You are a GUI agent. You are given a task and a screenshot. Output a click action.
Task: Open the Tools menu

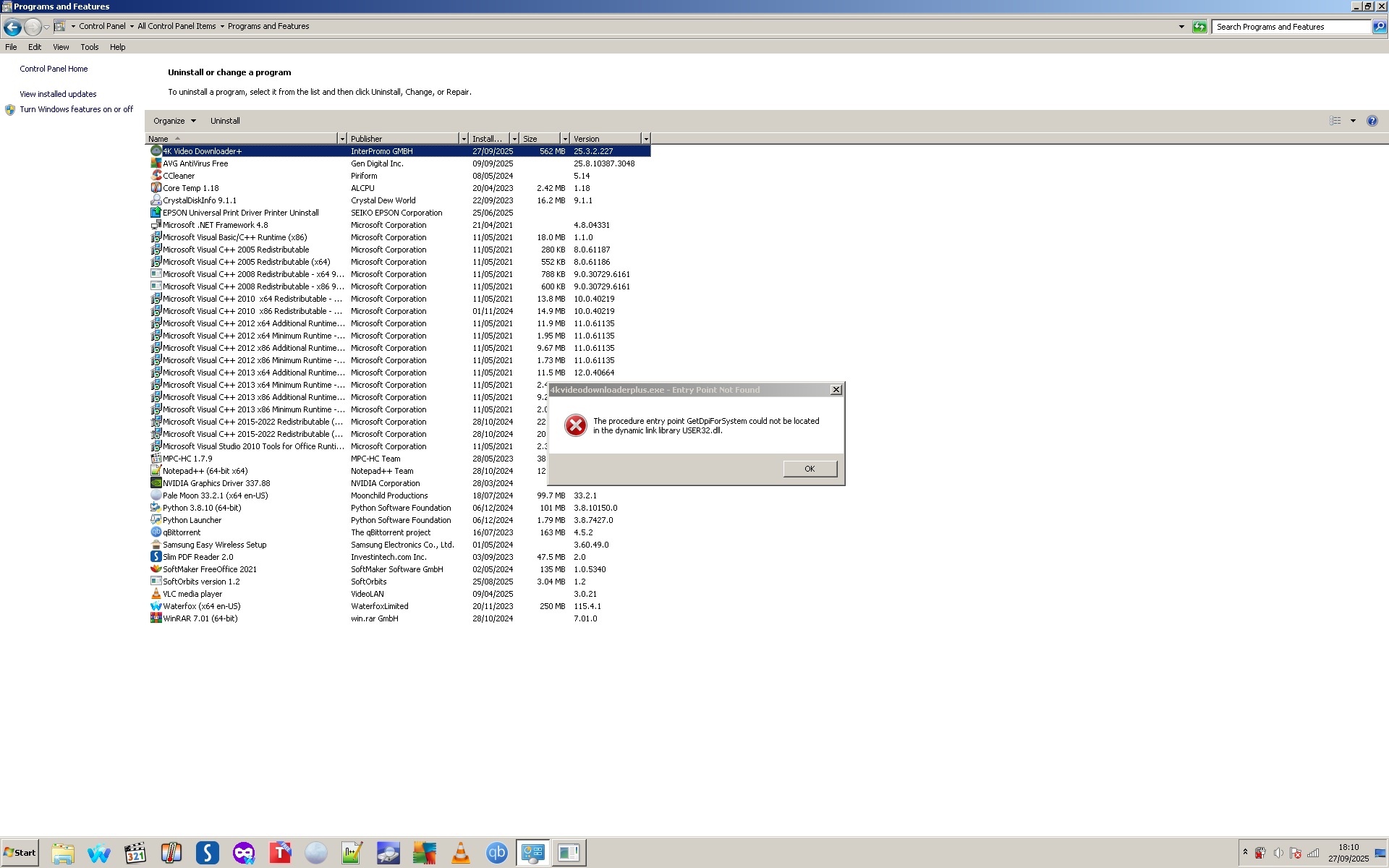click(90, 47)
